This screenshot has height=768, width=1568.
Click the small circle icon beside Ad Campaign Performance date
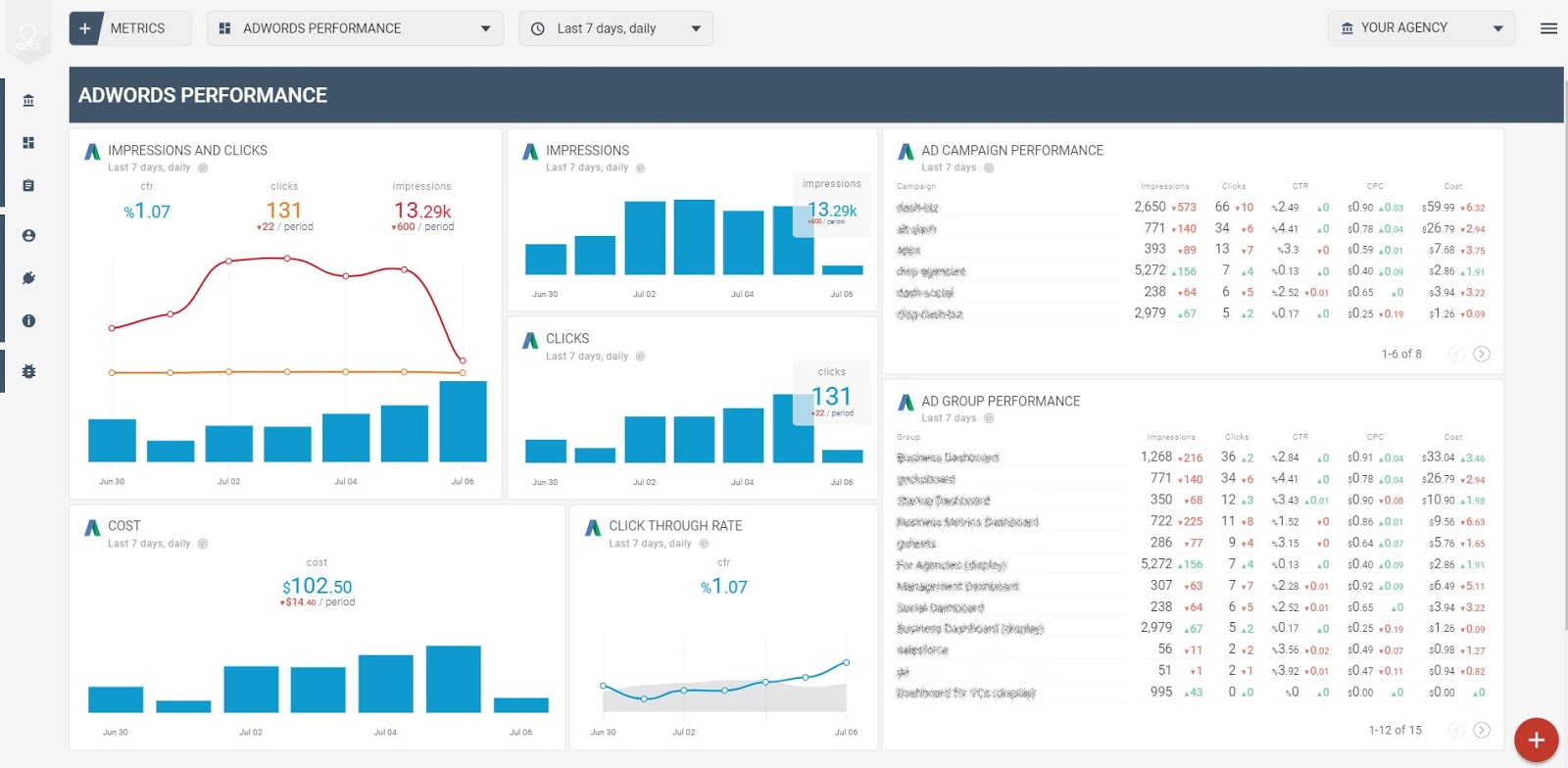coord(989,168)
